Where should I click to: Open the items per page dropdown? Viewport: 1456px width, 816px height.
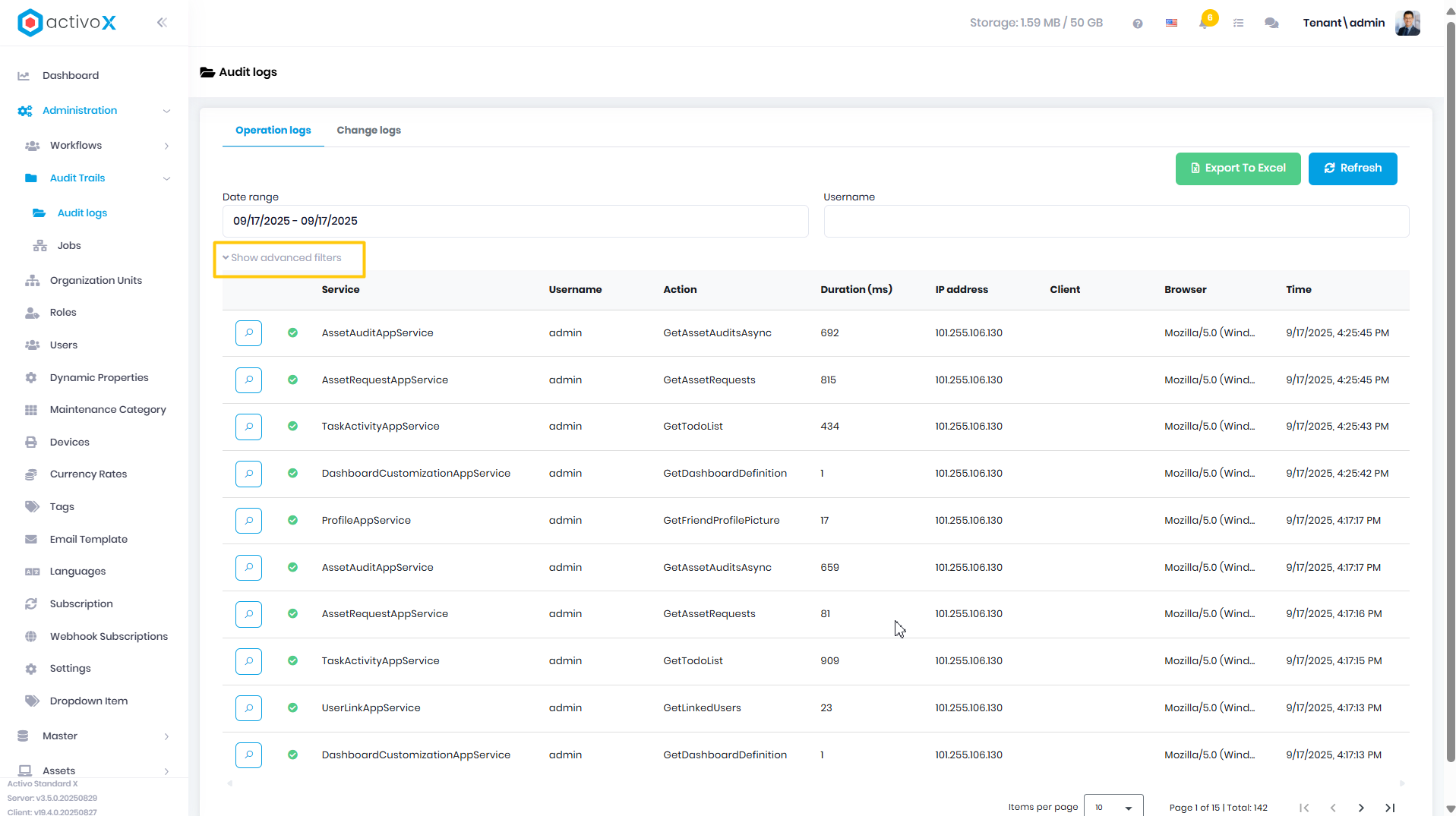tap(1113, 808)
